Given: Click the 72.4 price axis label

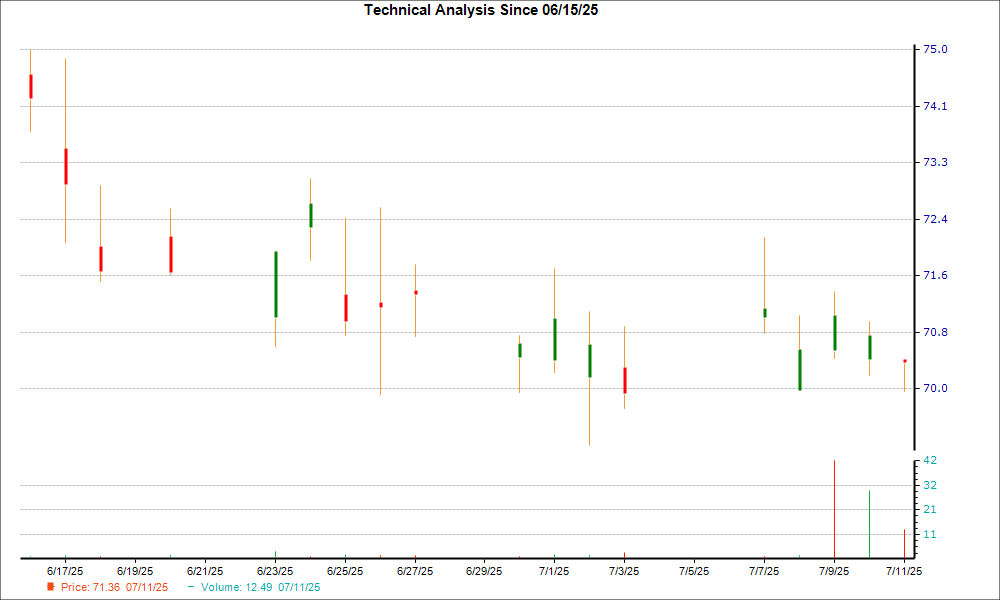Looking at the screenshot, I should tap(935, 219).
